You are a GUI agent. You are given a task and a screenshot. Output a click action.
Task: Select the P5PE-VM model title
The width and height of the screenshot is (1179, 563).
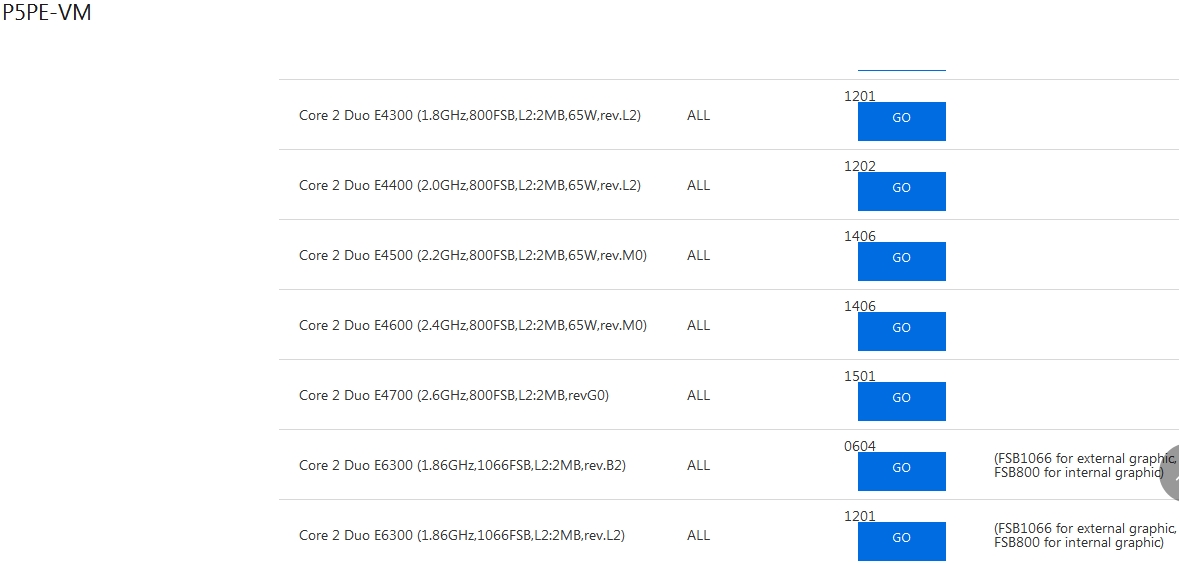coord(47,12)
